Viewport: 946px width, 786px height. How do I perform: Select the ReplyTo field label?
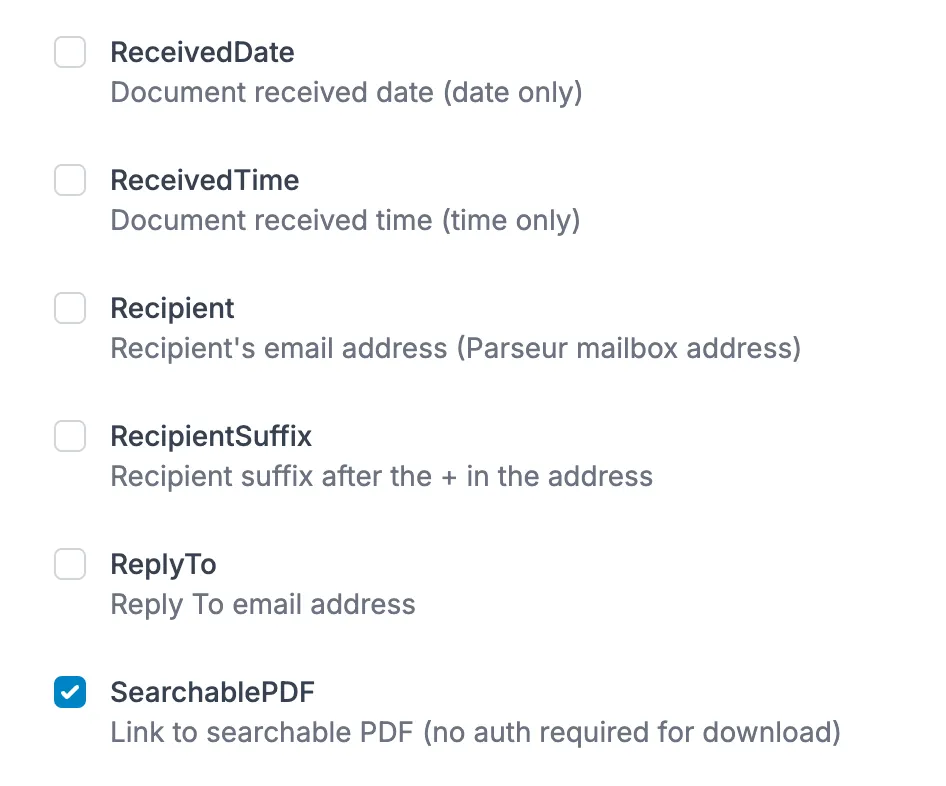click(x=163, y=564)
